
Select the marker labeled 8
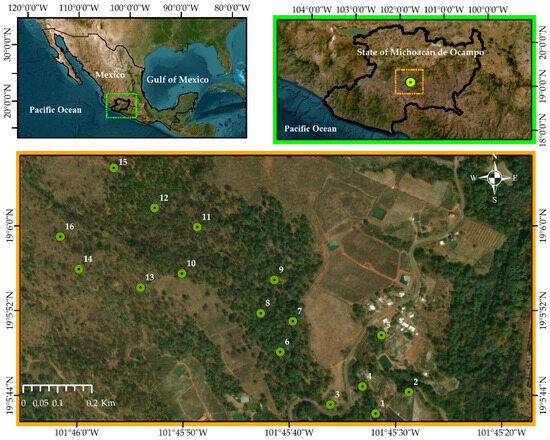(x=260, y=313)
